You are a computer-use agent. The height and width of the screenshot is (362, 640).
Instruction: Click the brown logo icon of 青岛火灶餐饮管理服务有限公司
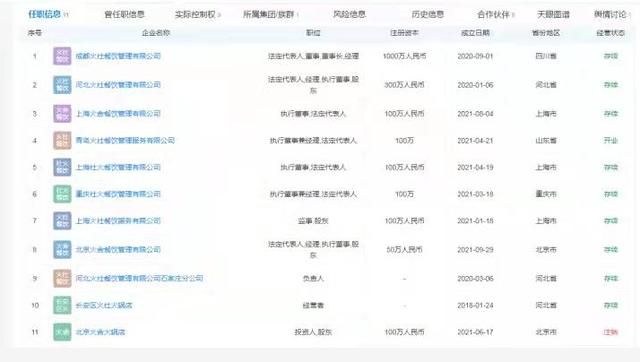tap(62, 140)
